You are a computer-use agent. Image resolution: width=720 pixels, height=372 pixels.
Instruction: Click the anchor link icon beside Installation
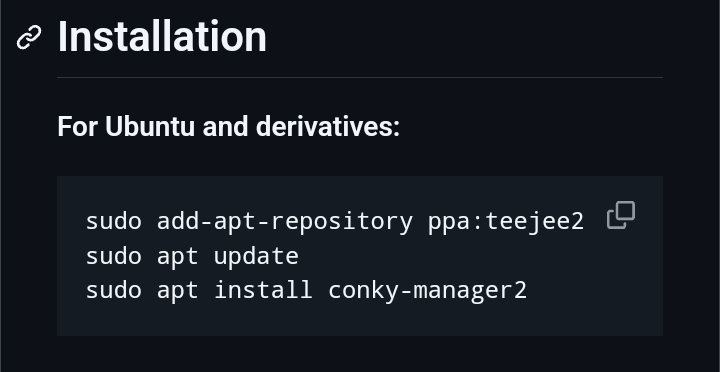29,37
